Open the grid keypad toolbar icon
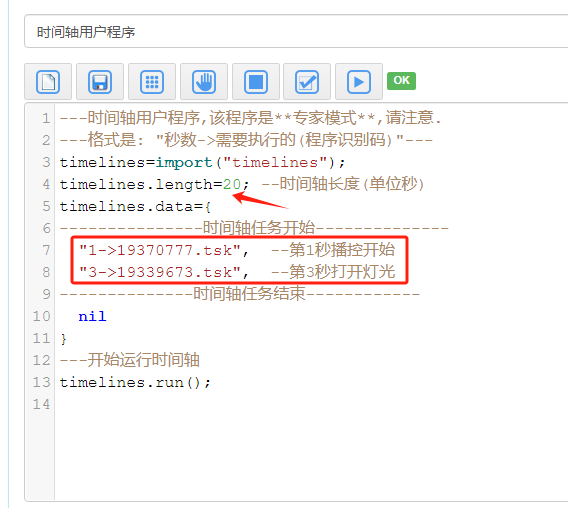Viewport: 568px width, 508px height. click(152, 82)
